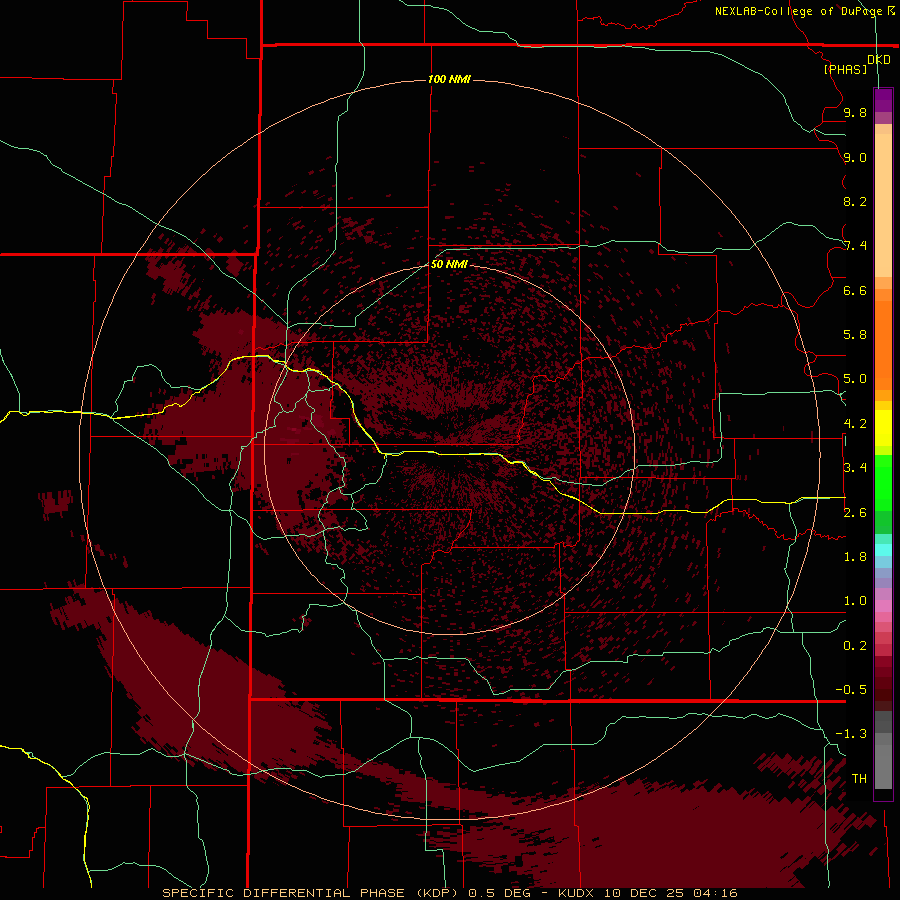Click the KUDX 10 DEC 25 04:16 timestamp
Screen dimensions: 900x900
647,893
